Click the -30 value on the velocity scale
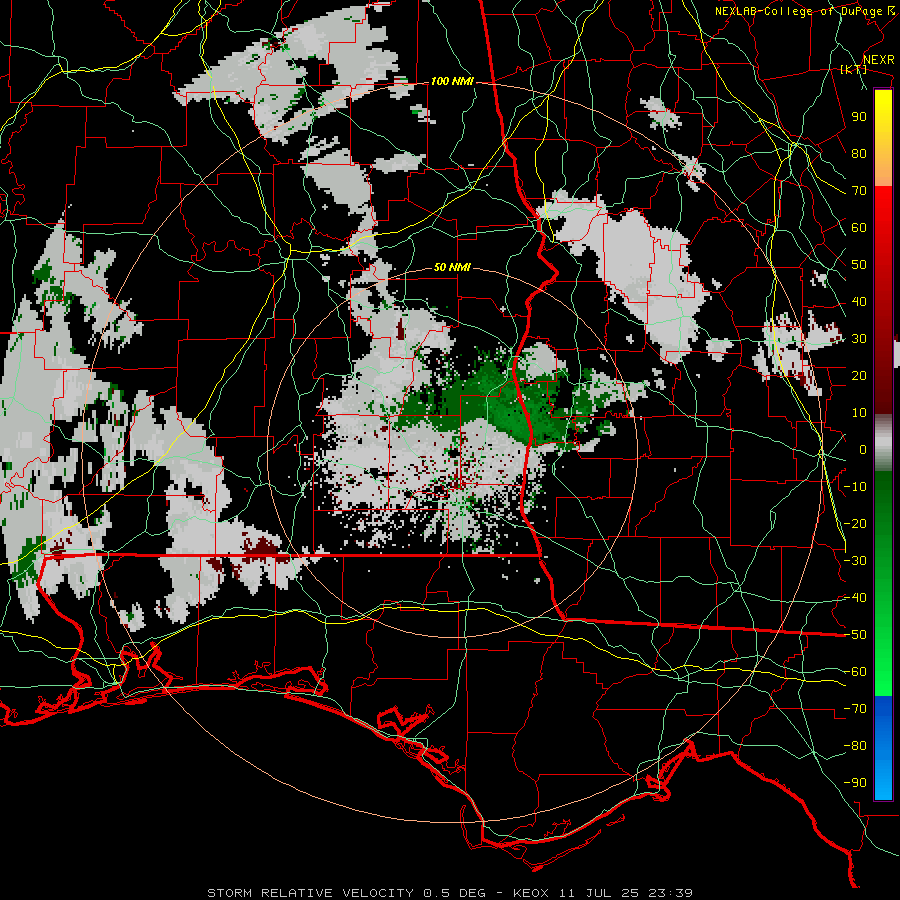This screenshot has height=900, width=900. 855,561
